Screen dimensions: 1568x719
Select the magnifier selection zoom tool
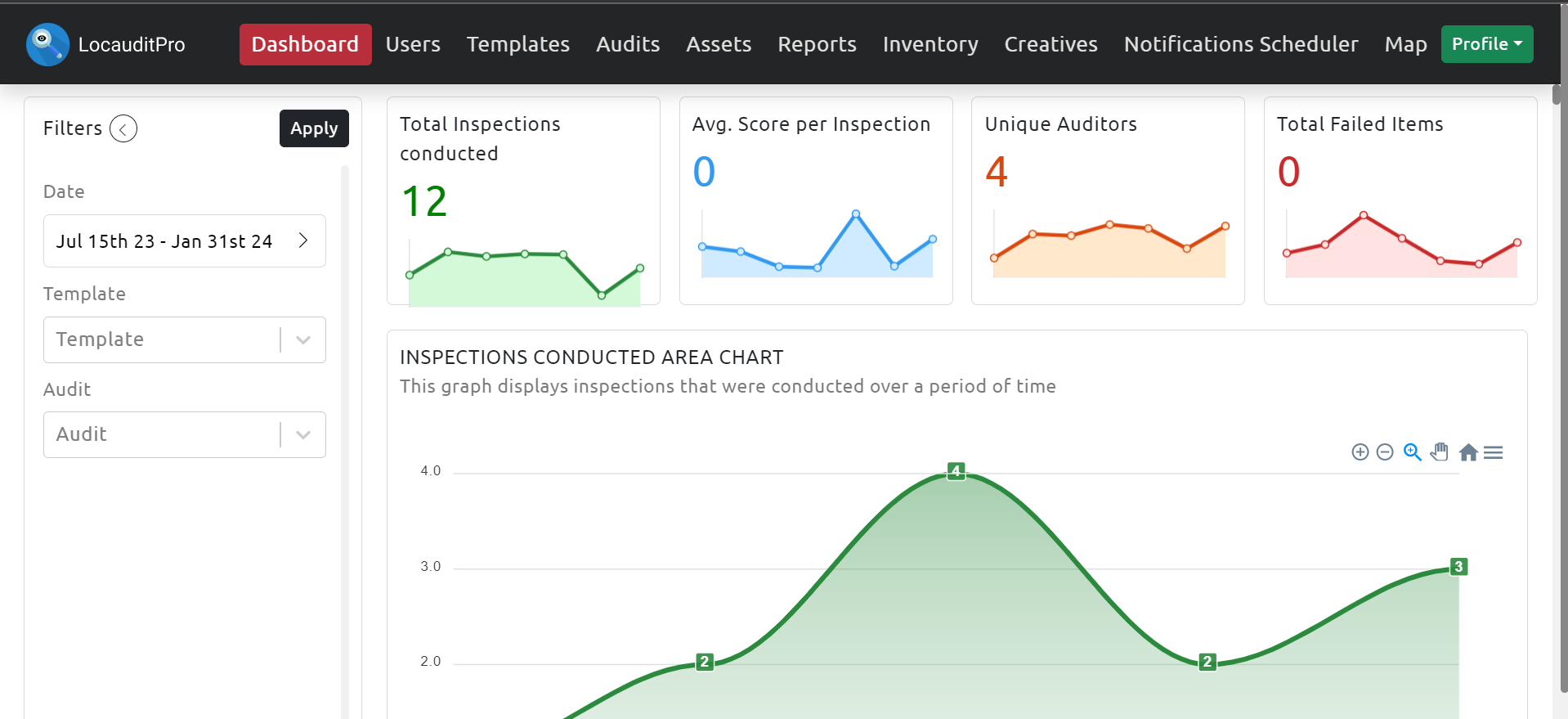(x=1412, y=452)
